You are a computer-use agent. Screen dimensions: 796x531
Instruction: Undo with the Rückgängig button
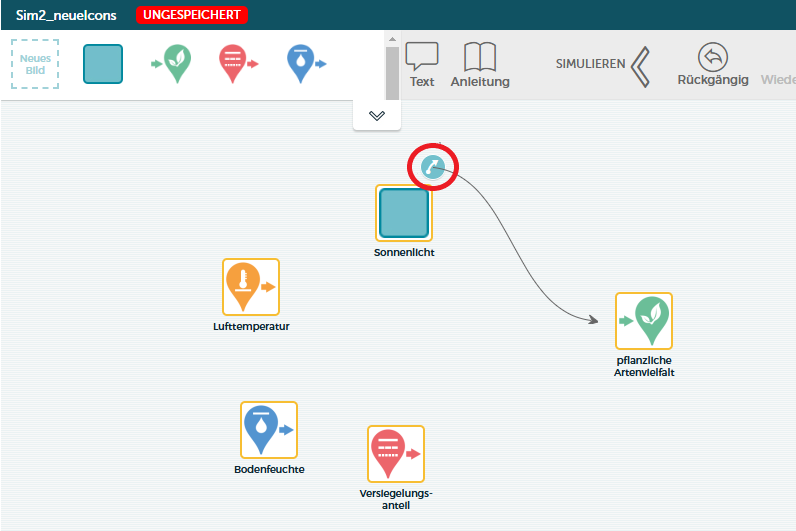point(712,65)
